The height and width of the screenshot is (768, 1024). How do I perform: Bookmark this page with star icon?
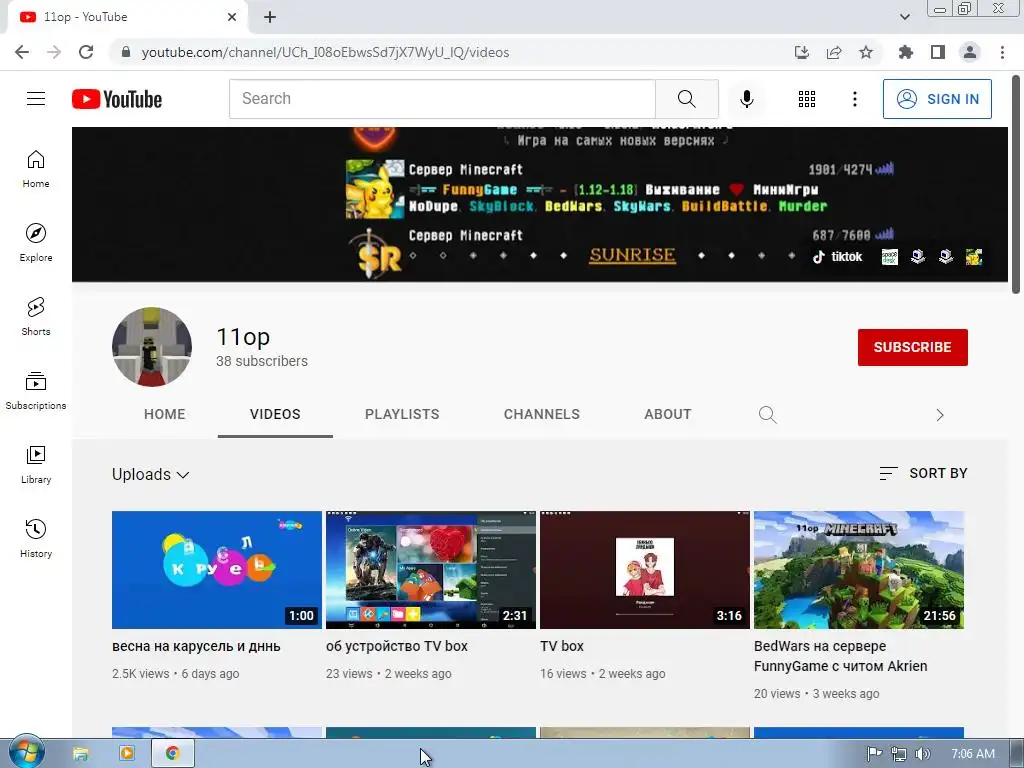865,52
